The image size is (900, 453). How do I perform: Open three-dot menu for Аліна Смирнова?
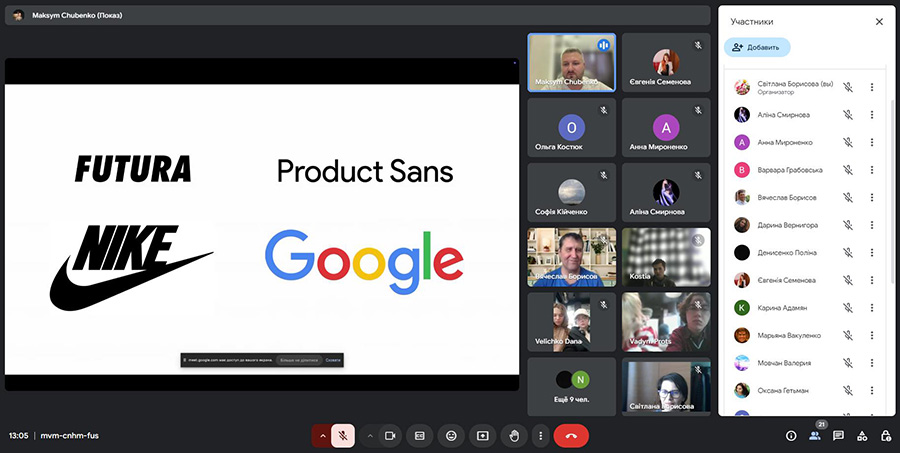871,115
